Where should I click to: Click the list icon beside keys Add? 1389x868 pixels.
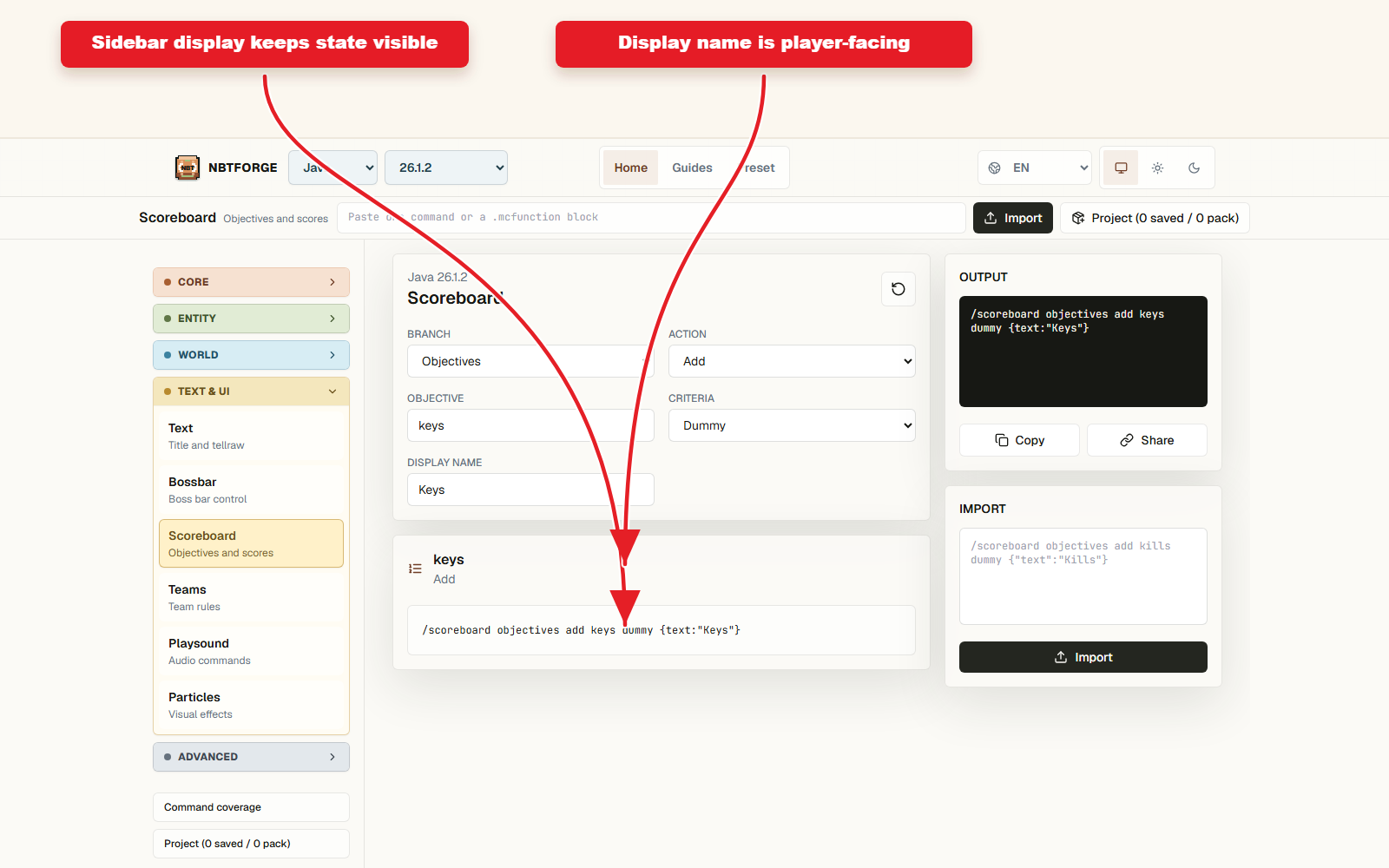coord(415,569)
